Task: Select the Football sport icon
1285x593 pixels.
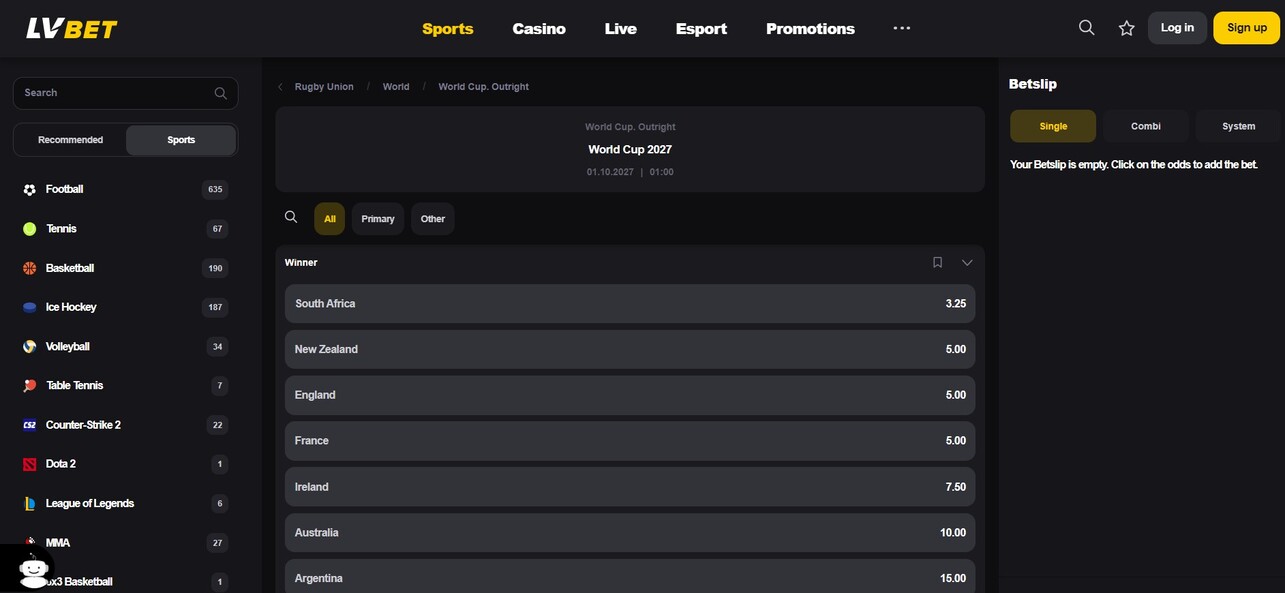Action: tap(28, 189)
